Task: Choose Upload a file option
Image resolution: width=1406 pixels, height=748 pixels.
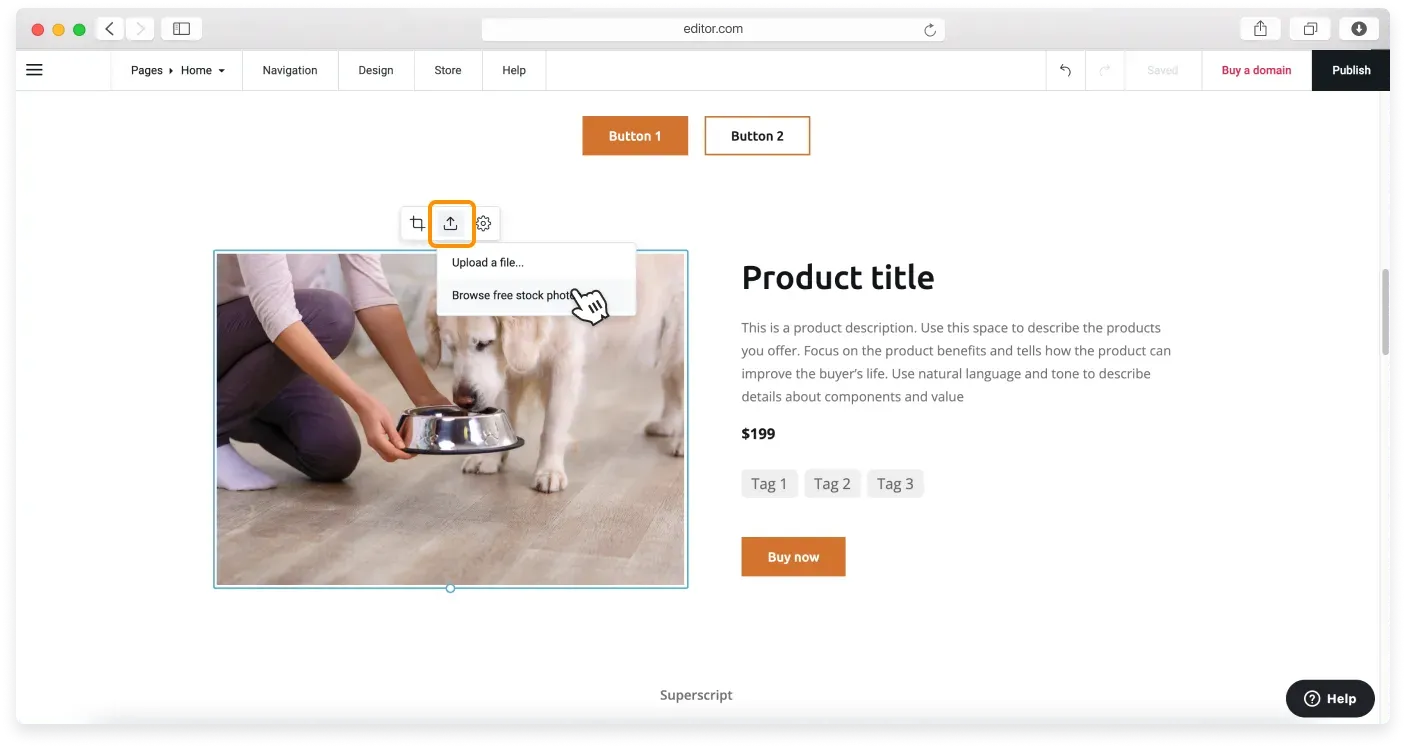Action: click(x=536, y=263)
